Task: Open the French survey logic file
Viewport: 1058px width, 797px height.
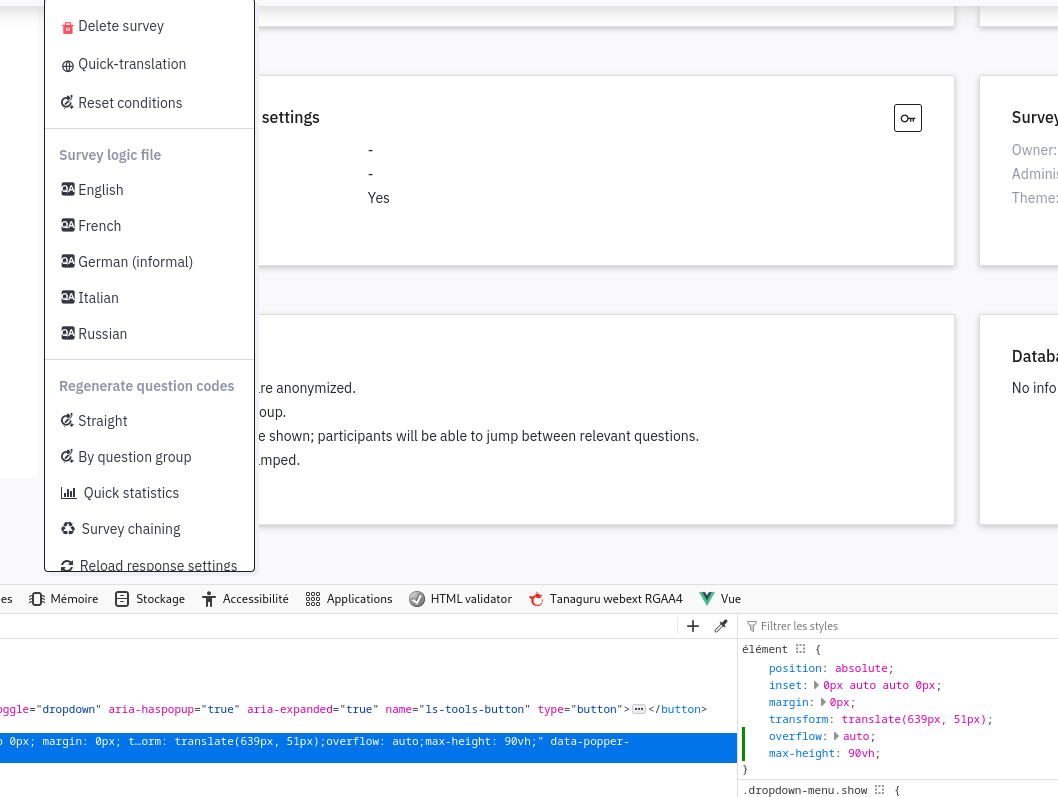Action: click(x=99, y=226)
